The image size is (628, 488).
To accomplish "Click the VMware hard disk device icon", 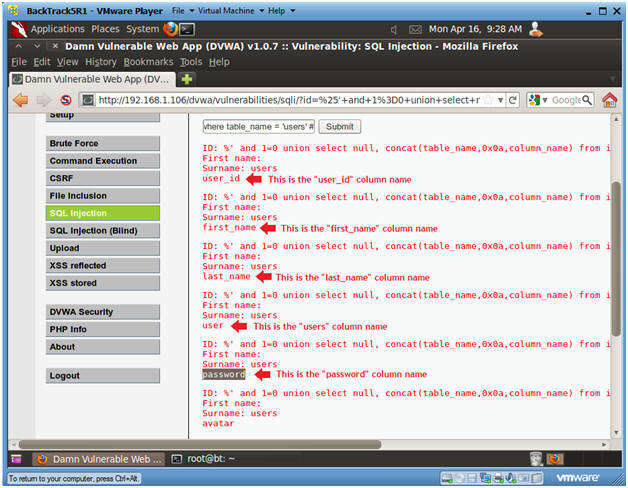I will tap(447, 478).
